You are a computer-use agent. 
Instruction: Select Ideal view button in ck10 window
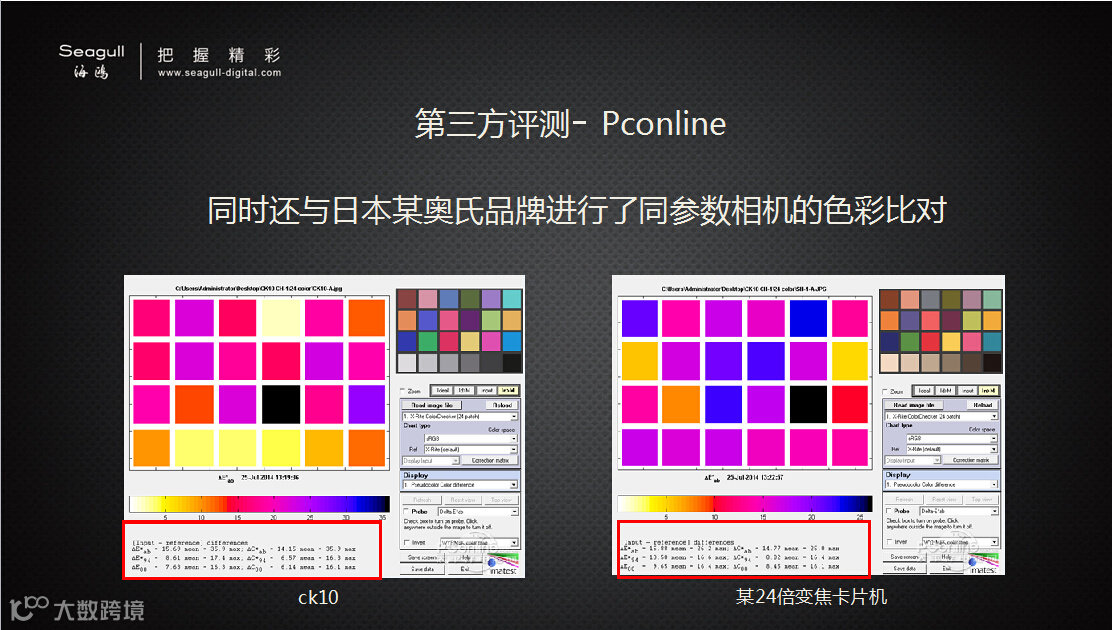[443, 391]
